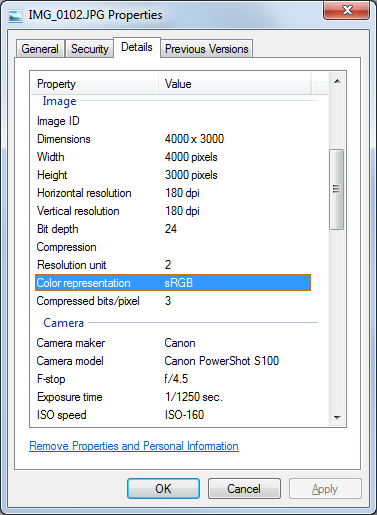
Task: Go to the Previous Versions tab
Action: tap(207, 49)
